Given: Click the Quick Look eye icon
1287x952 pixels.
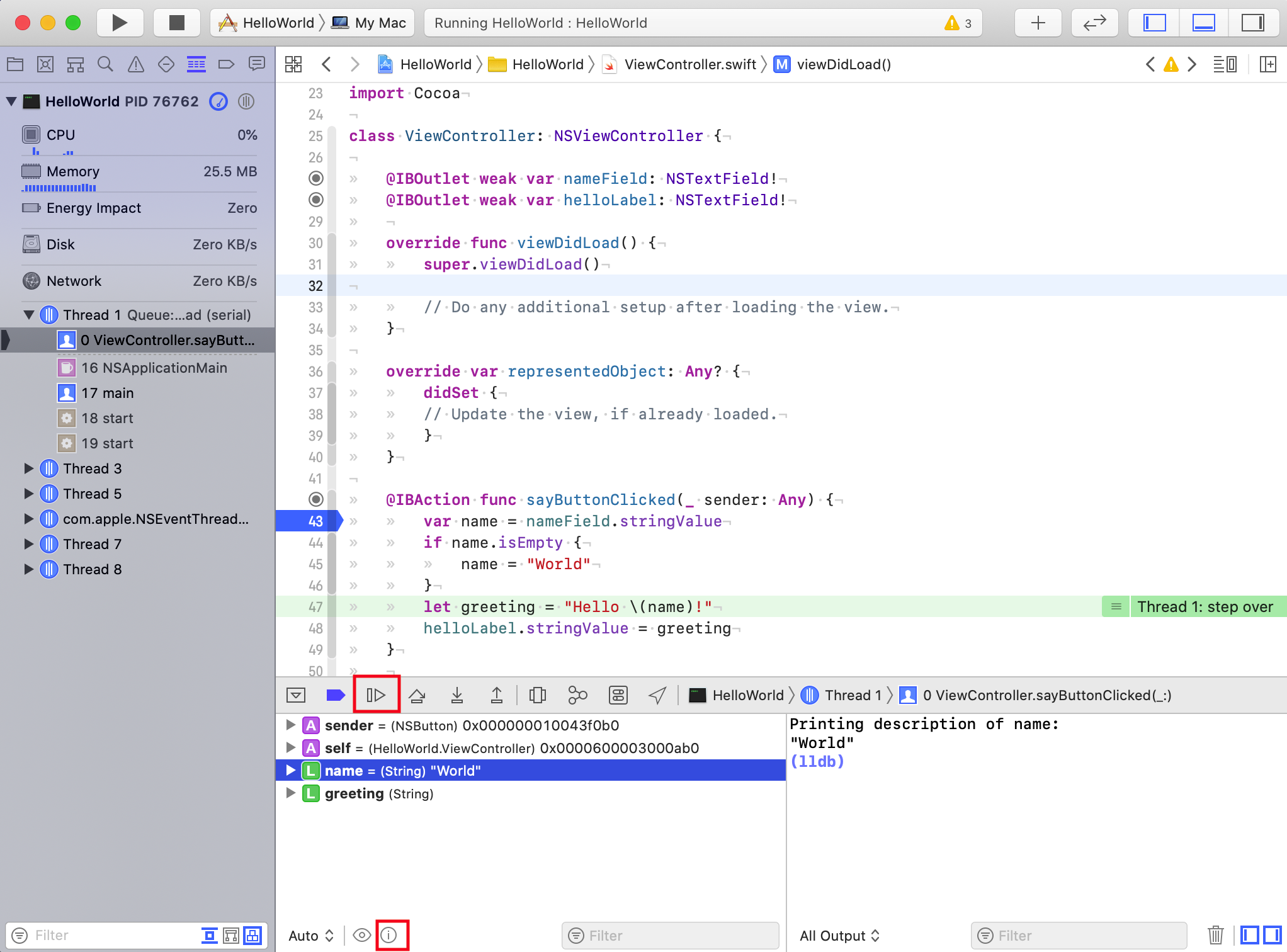Looking at the screenshot, I should (x=362, y=936).
